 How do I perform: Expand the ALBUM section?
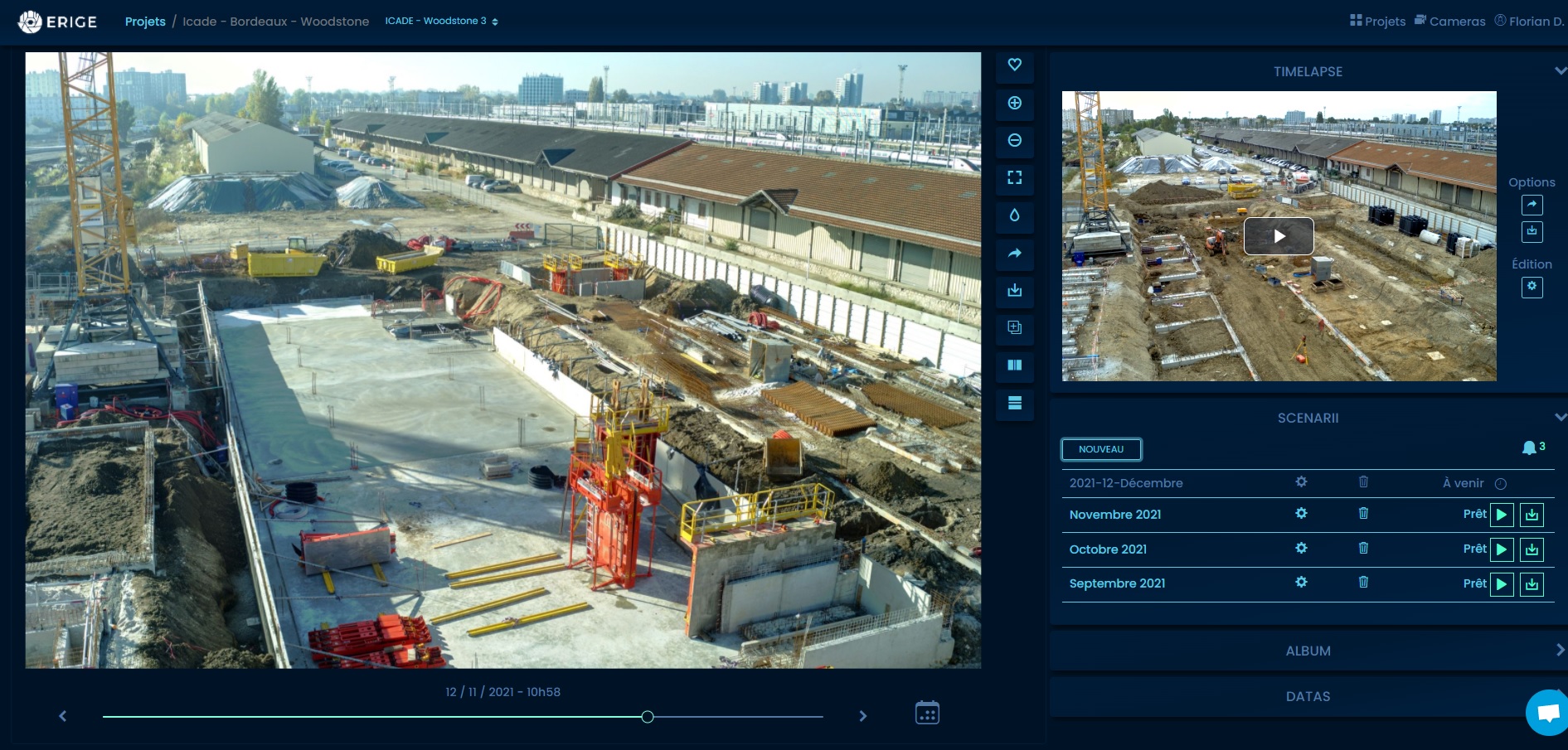coord(1560,651)
